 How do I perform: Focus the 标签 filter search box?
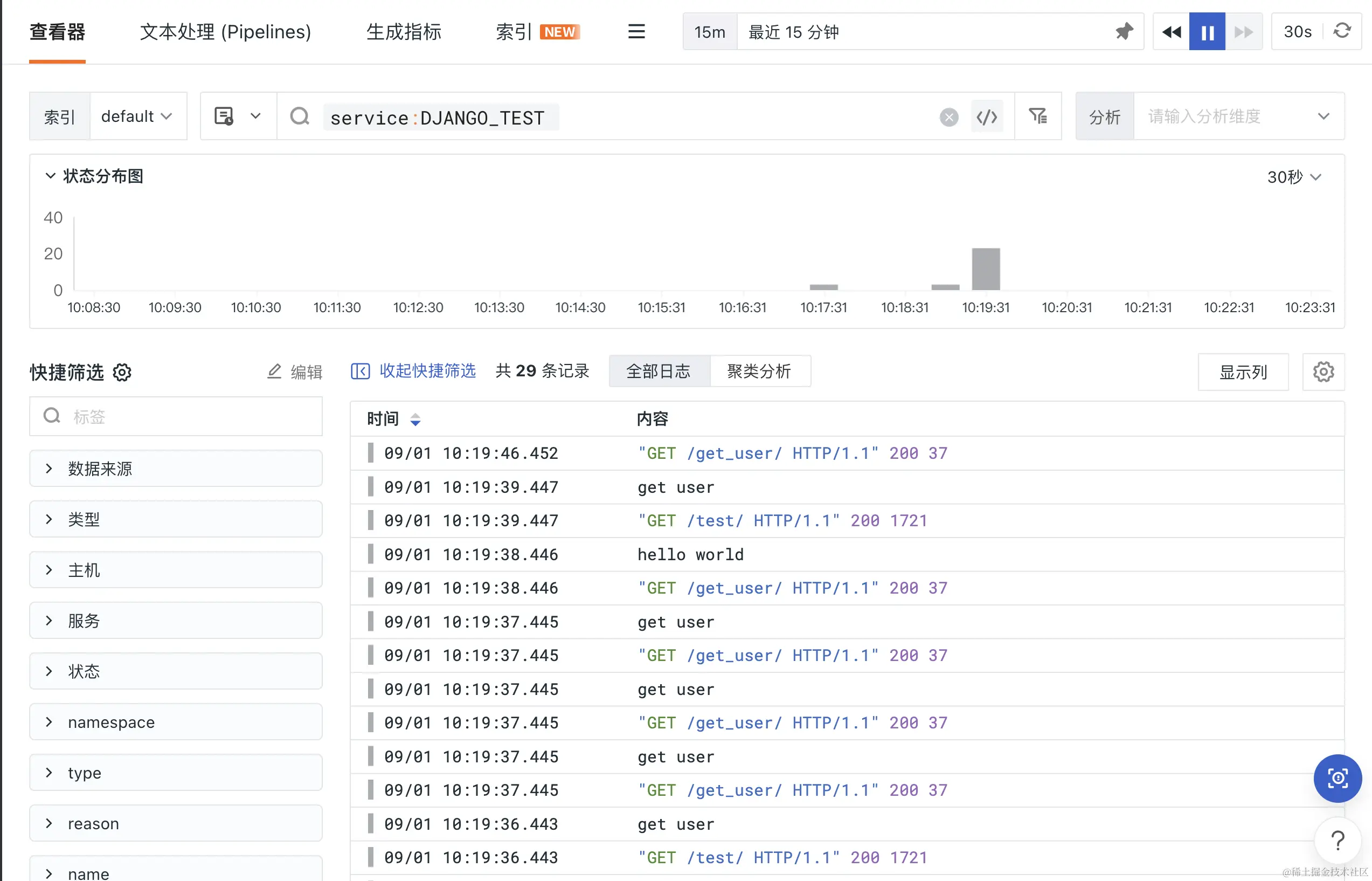click(x=176, y=416)
